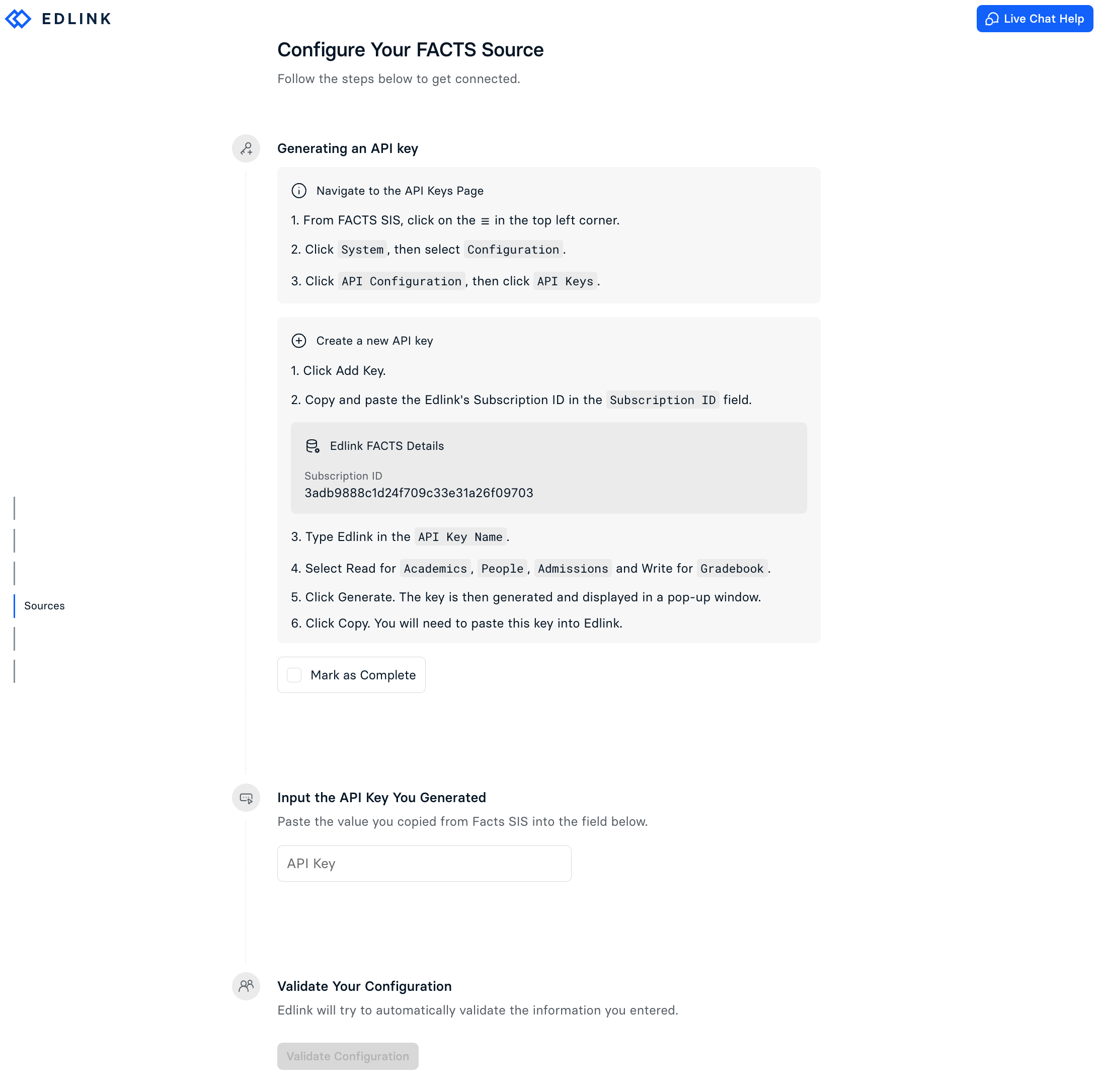This screenshot has height=1092, width=1100.
Task: Open Live Chat Help
Action: 1034,19
